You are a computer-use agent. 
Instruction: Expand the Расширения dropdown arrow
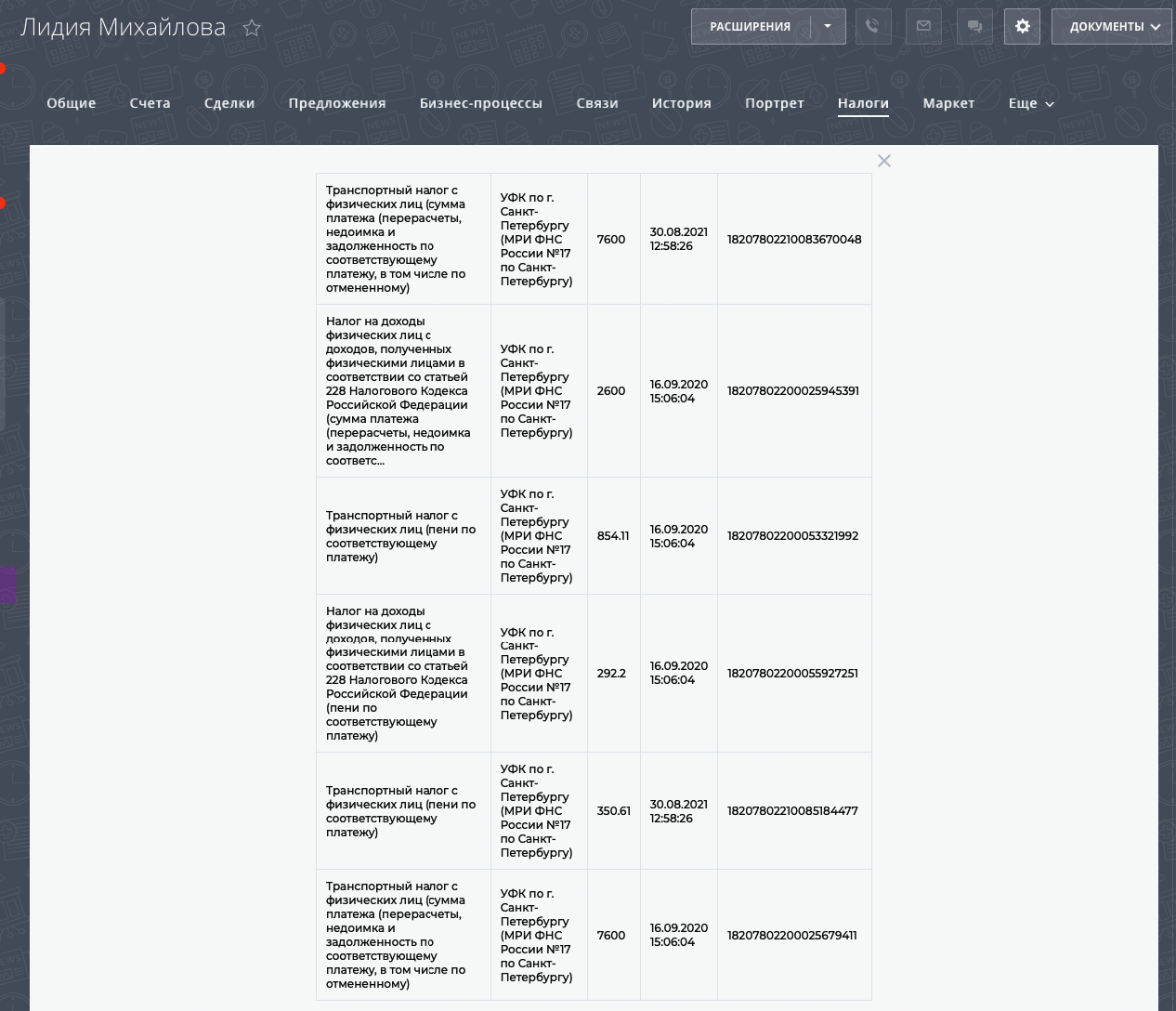[x=828, y=27]
